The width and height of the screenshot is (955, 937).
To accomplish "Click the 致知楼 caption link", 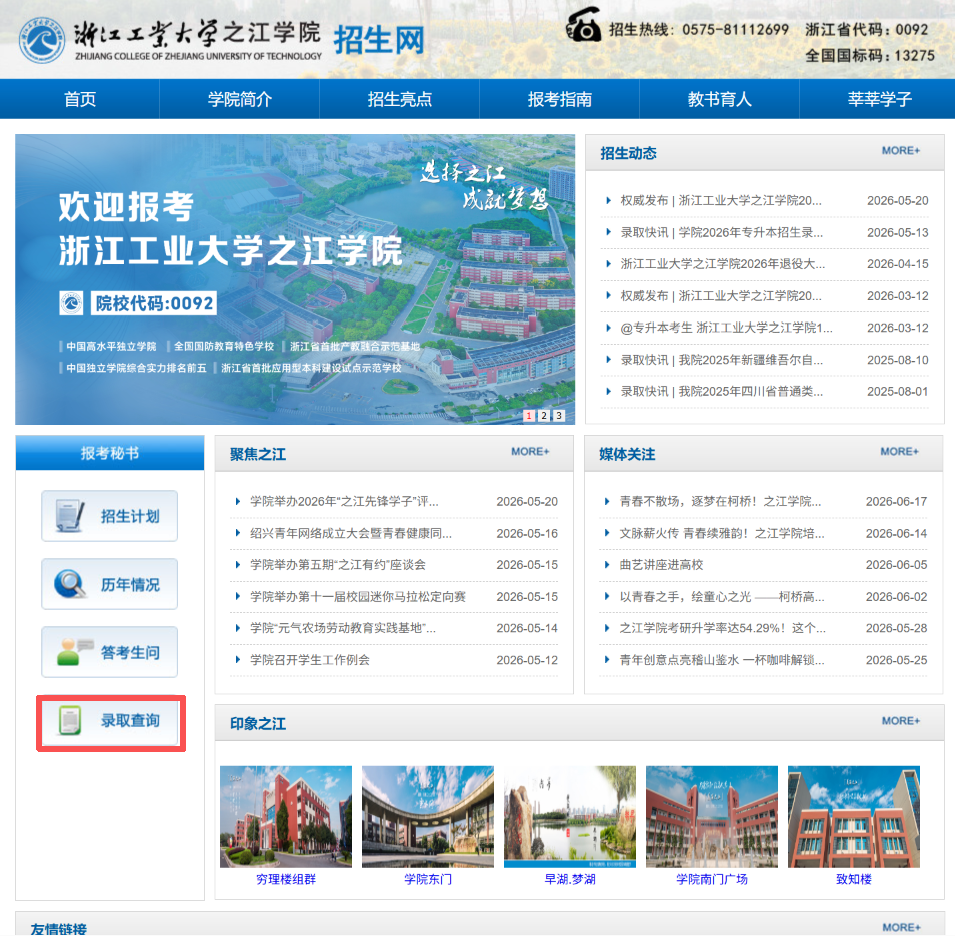I will point(853,879).
